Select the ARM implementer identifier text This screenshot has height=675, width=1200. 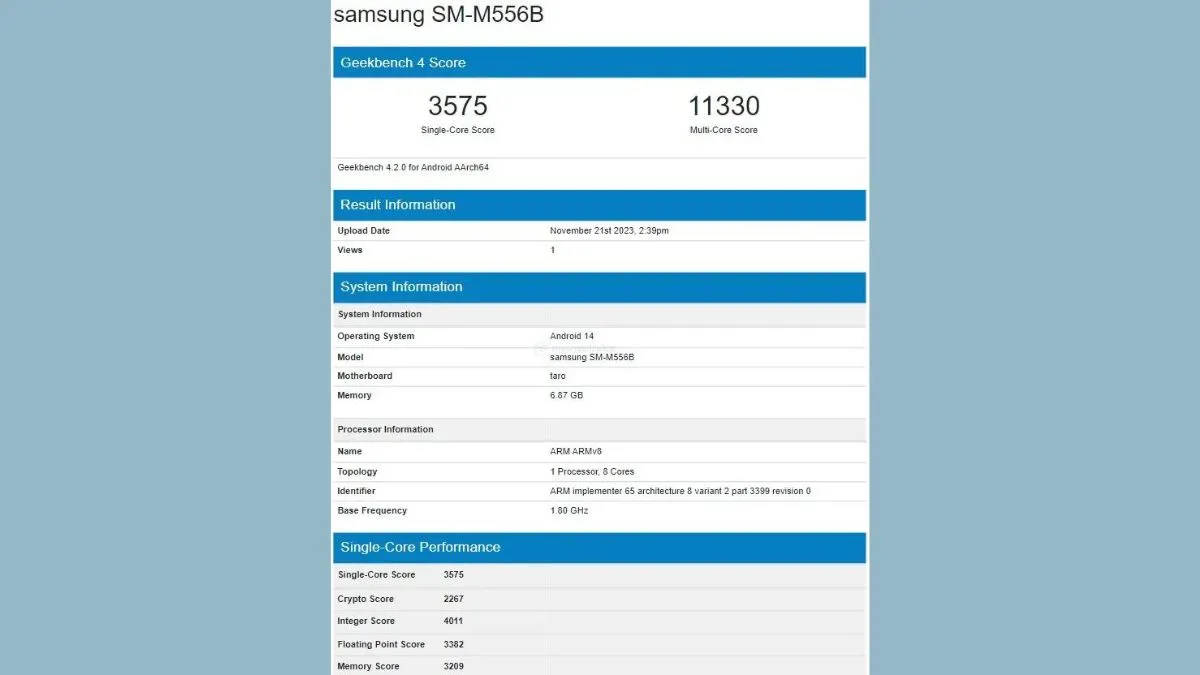[x=680, y=491]
